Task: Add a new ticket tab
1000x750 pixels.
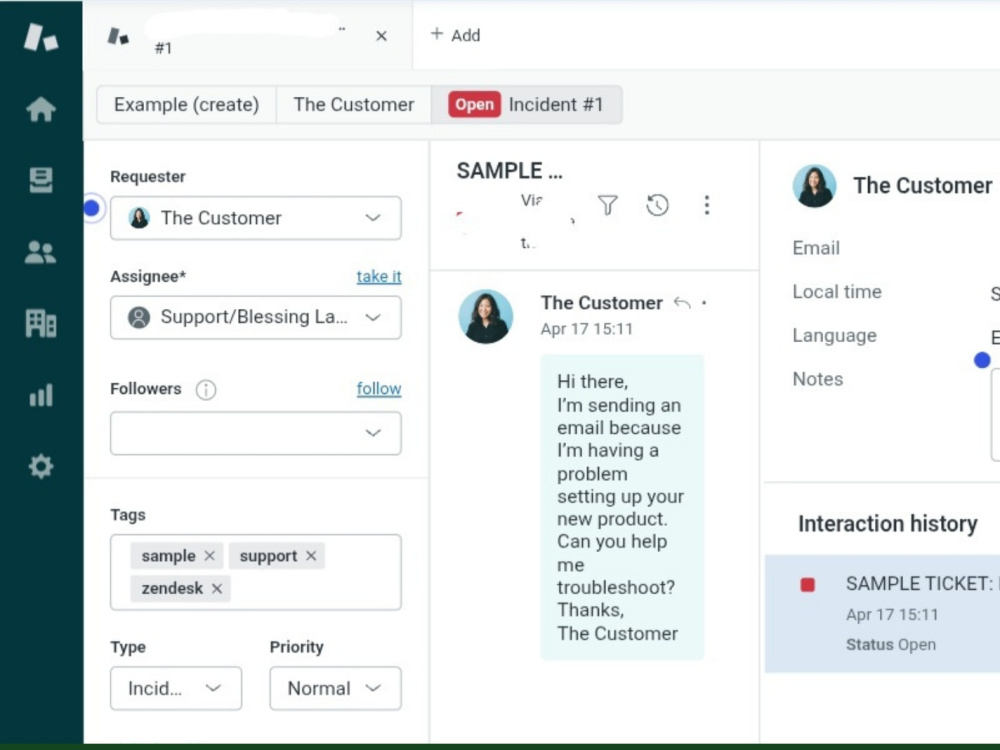Action: pyautogui.click(x=455, y=35)
